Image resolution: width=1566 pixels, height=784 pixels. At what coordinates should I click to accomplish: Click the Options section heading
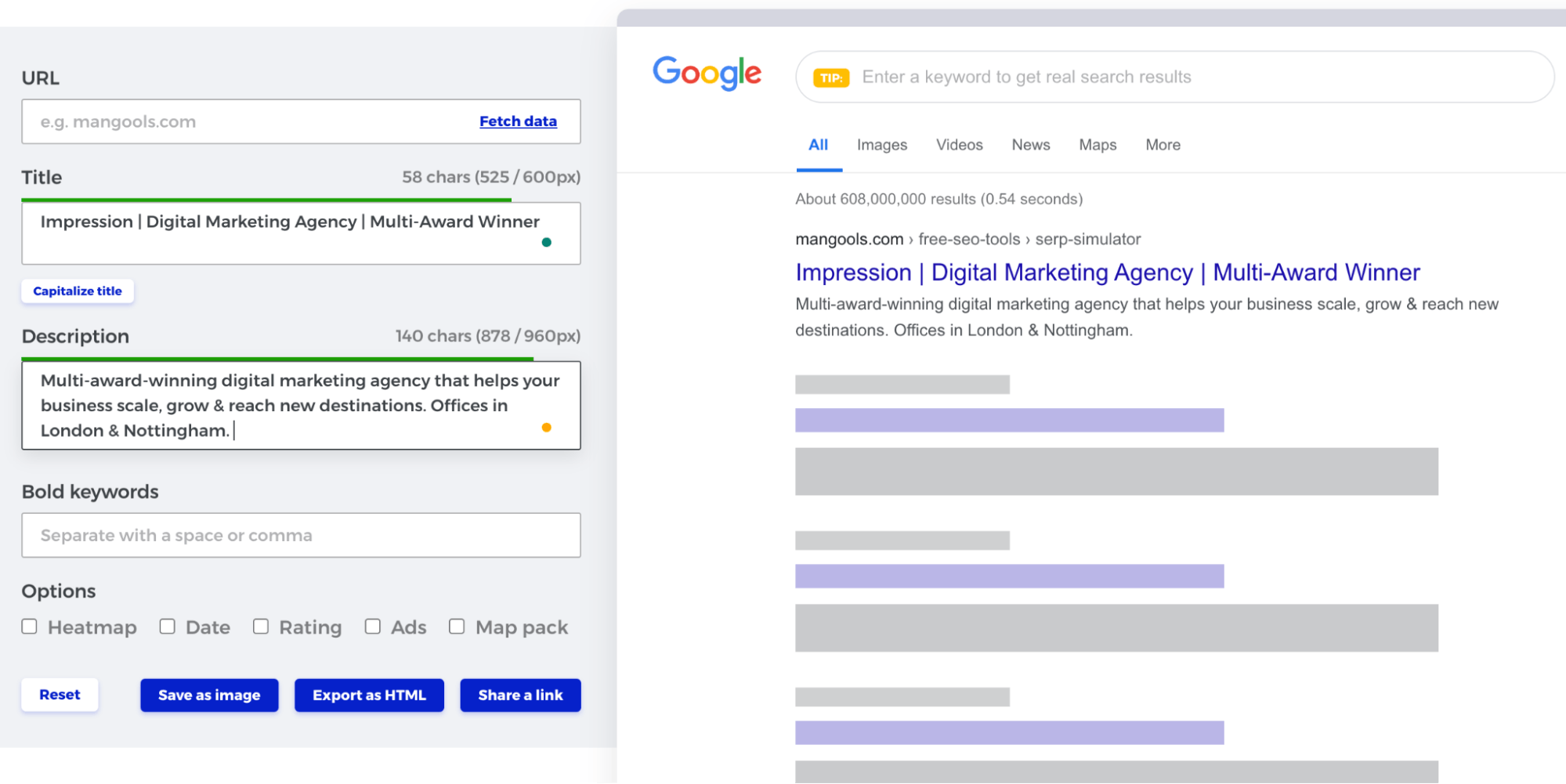(x=59, y=591)
